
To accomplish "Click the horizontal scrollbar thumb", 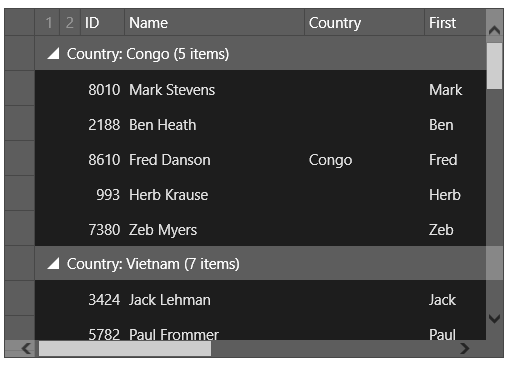I will pyautogui.click(x=125, y=348).
